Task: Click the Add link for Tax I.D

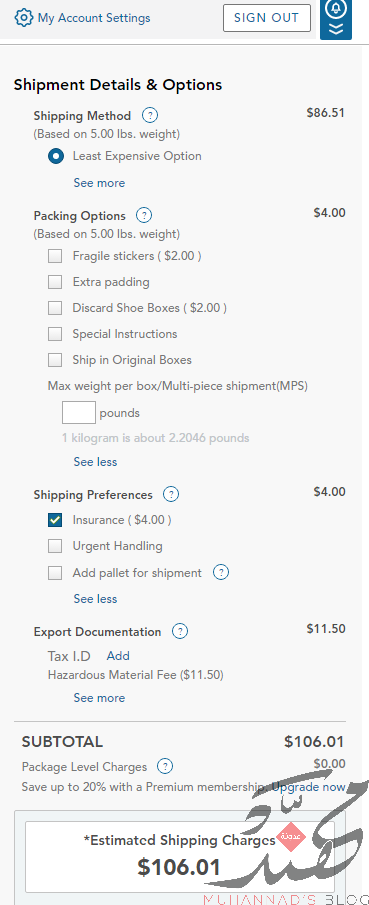Action: click(x=118, y=656)
